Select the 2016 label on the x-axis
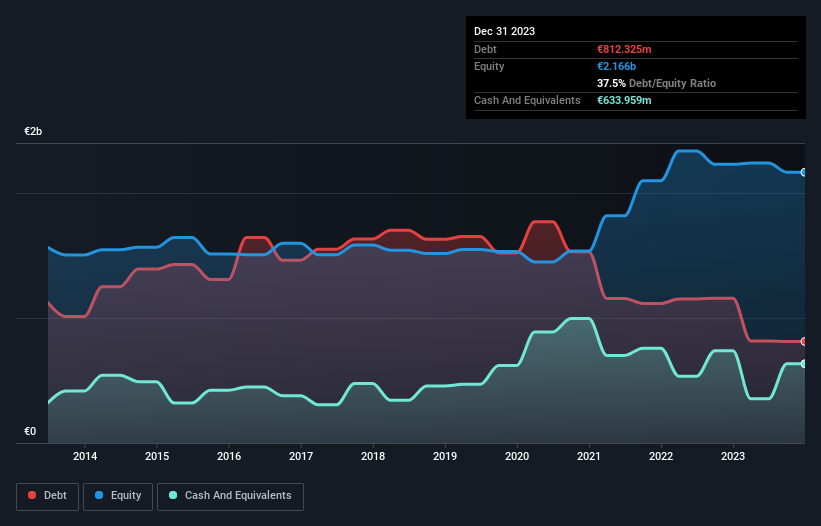The image size is (821, 526). pos(229,456)
